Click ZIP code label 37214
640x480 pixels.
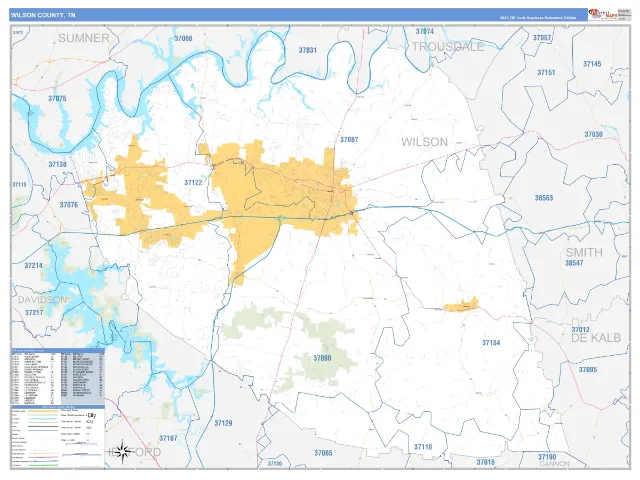pyautogui.click(x=33, y=266)
